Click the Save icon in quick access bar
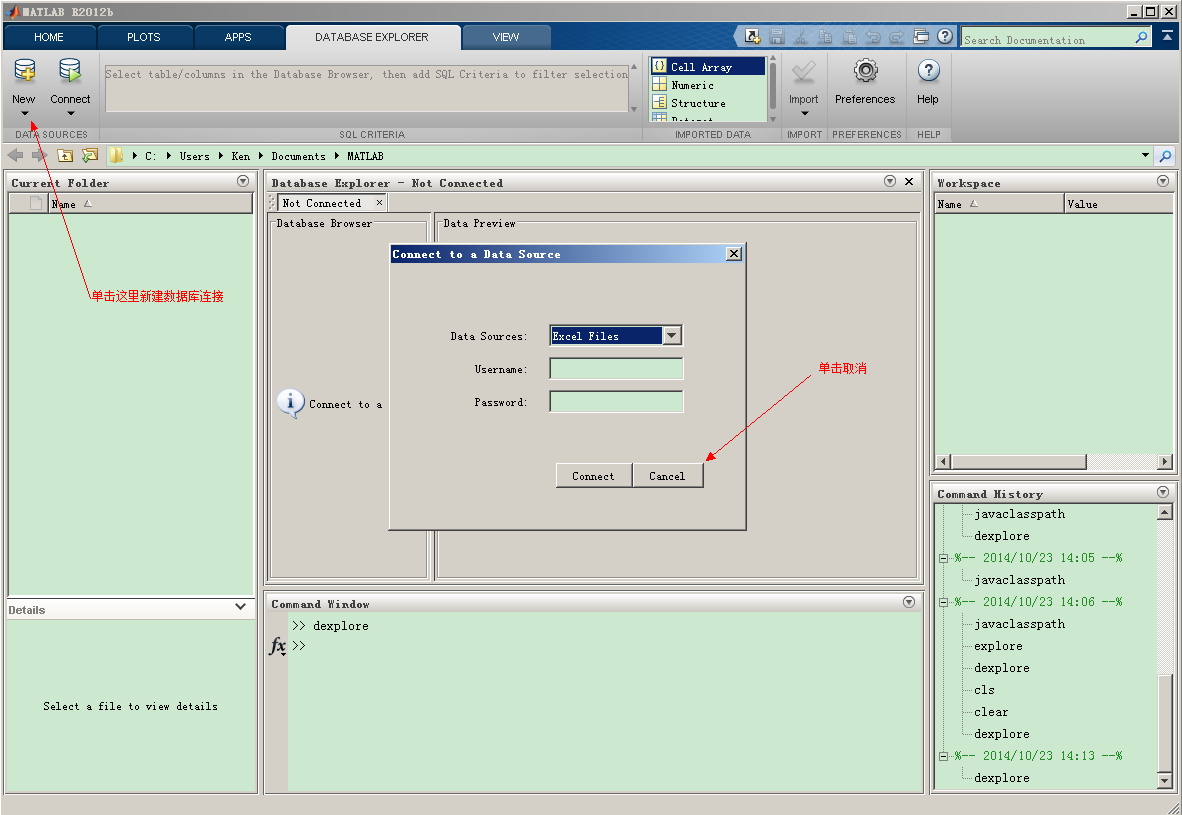 [776, 36]
